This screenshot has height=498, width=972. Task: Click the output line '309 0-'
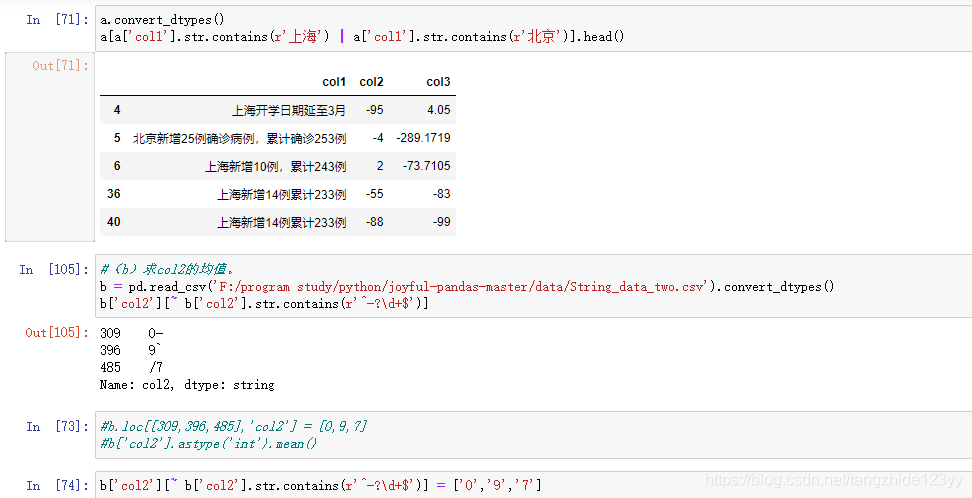(131, 333)
